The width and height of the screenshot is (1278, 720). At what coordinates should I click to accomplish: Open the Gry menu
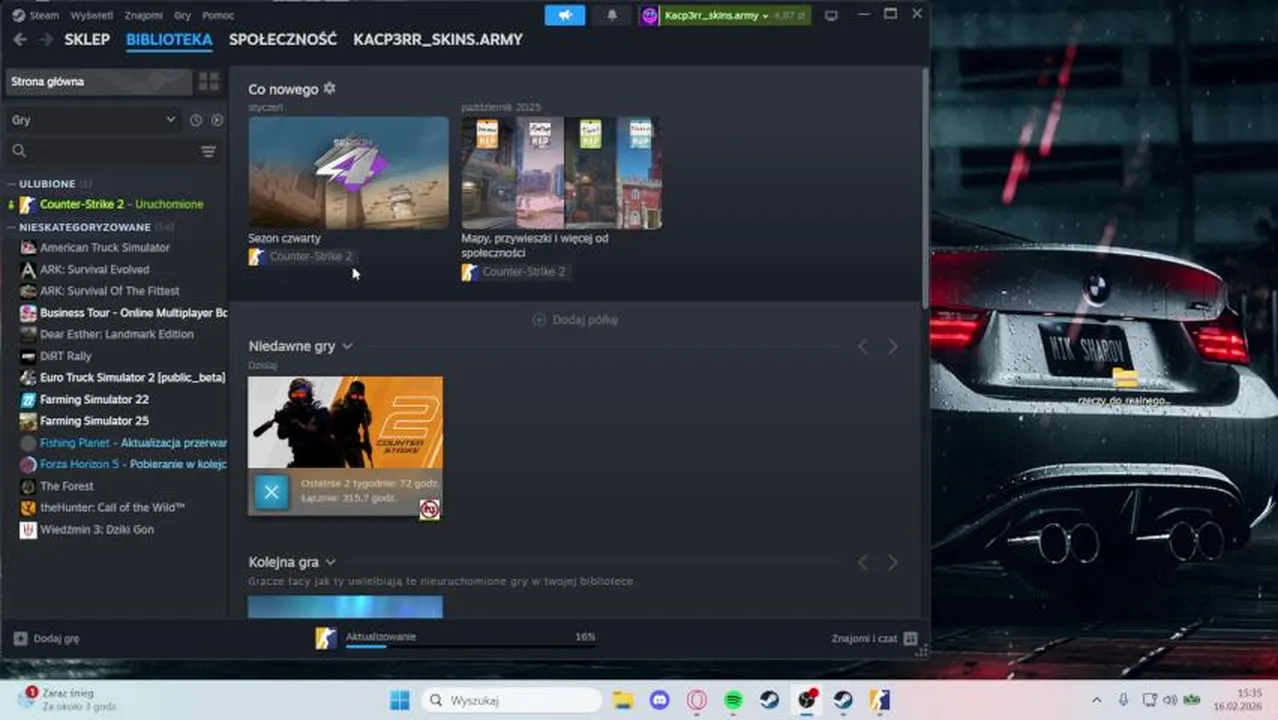(x=183, y=15)
